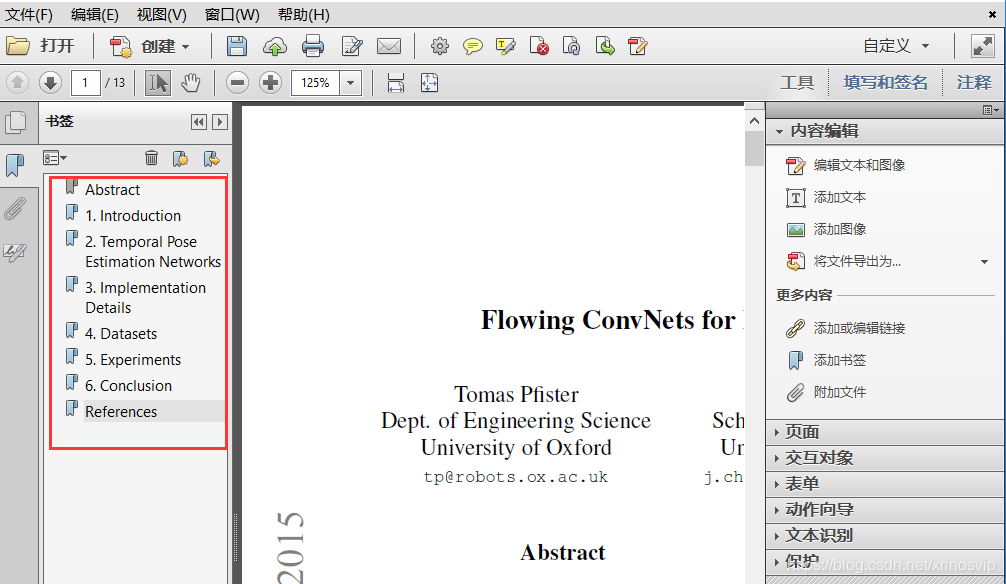
Task: Click the 125% zoom value field
Action: [315, 83]
